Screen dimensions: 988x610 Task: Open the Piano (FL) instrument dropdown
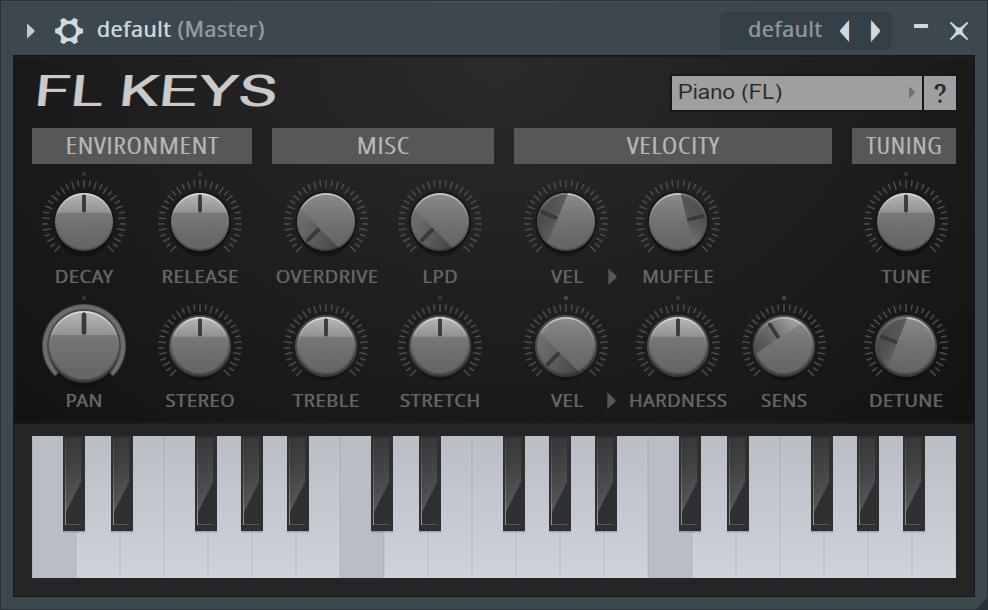[x=796, y=93]
